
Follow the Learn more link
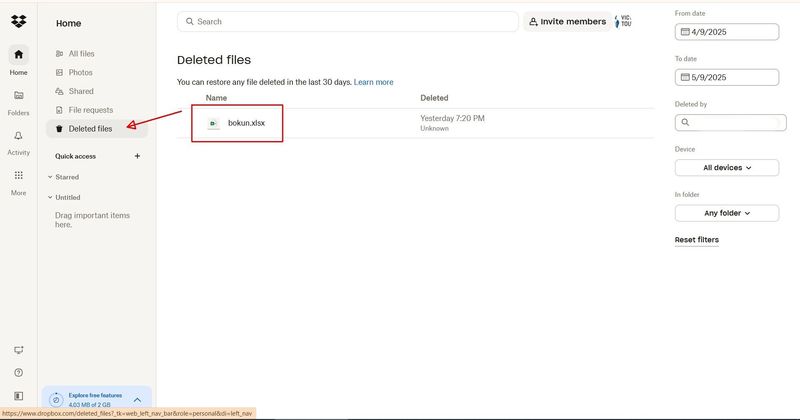[x=373, y=82]
